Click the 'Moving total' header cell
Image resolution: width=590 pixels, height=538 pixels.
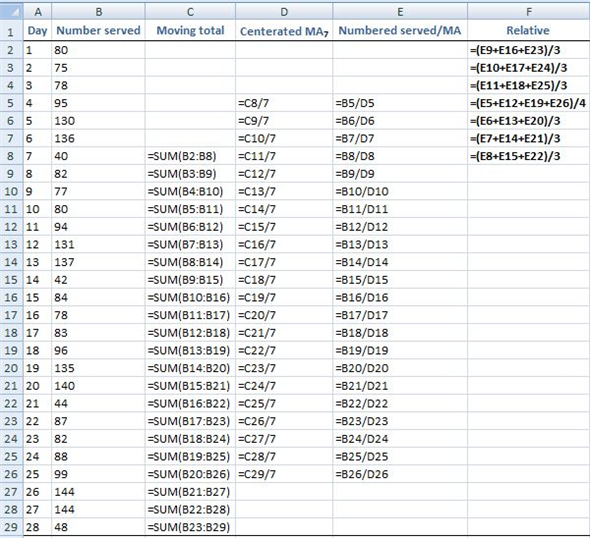coord(190,30)
